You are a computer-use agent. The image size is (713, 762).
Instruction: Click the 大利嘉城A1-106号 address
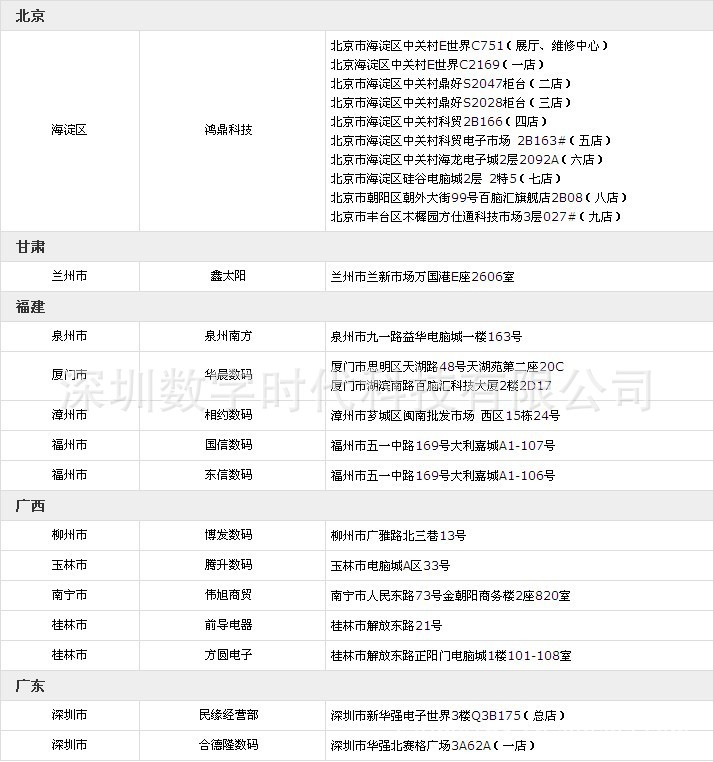[x=443, y=475]
